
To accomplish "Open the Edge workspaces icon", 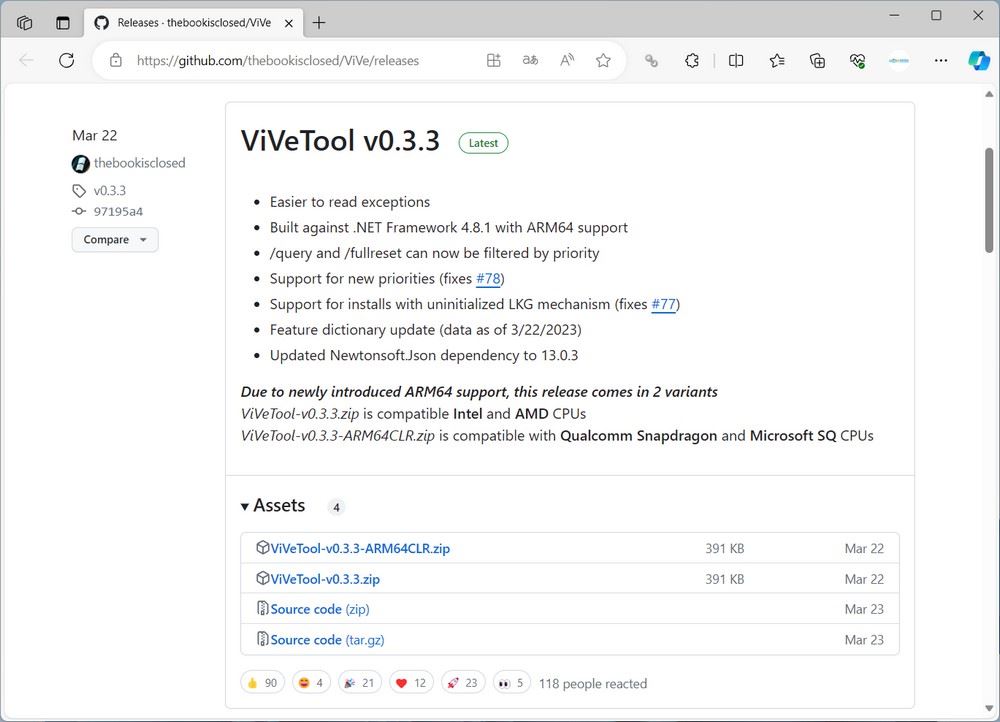I will pyautogui.click(x=24, y=23).
